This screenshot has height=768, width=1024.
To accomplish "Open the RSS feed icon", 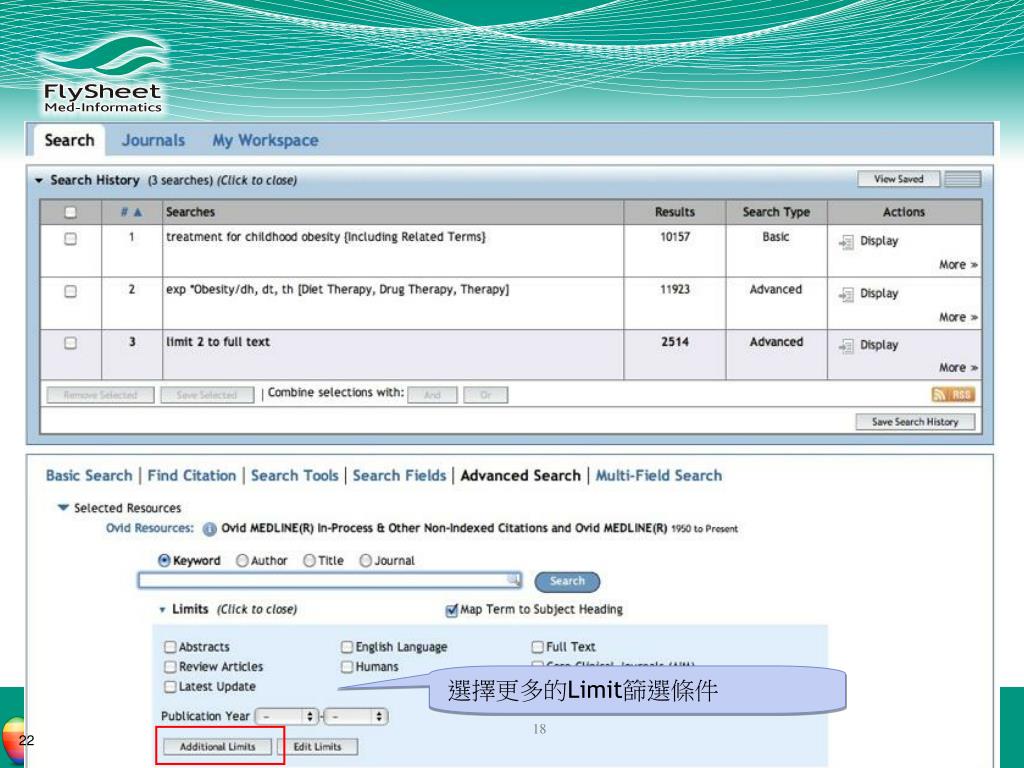I will point(953,394).
